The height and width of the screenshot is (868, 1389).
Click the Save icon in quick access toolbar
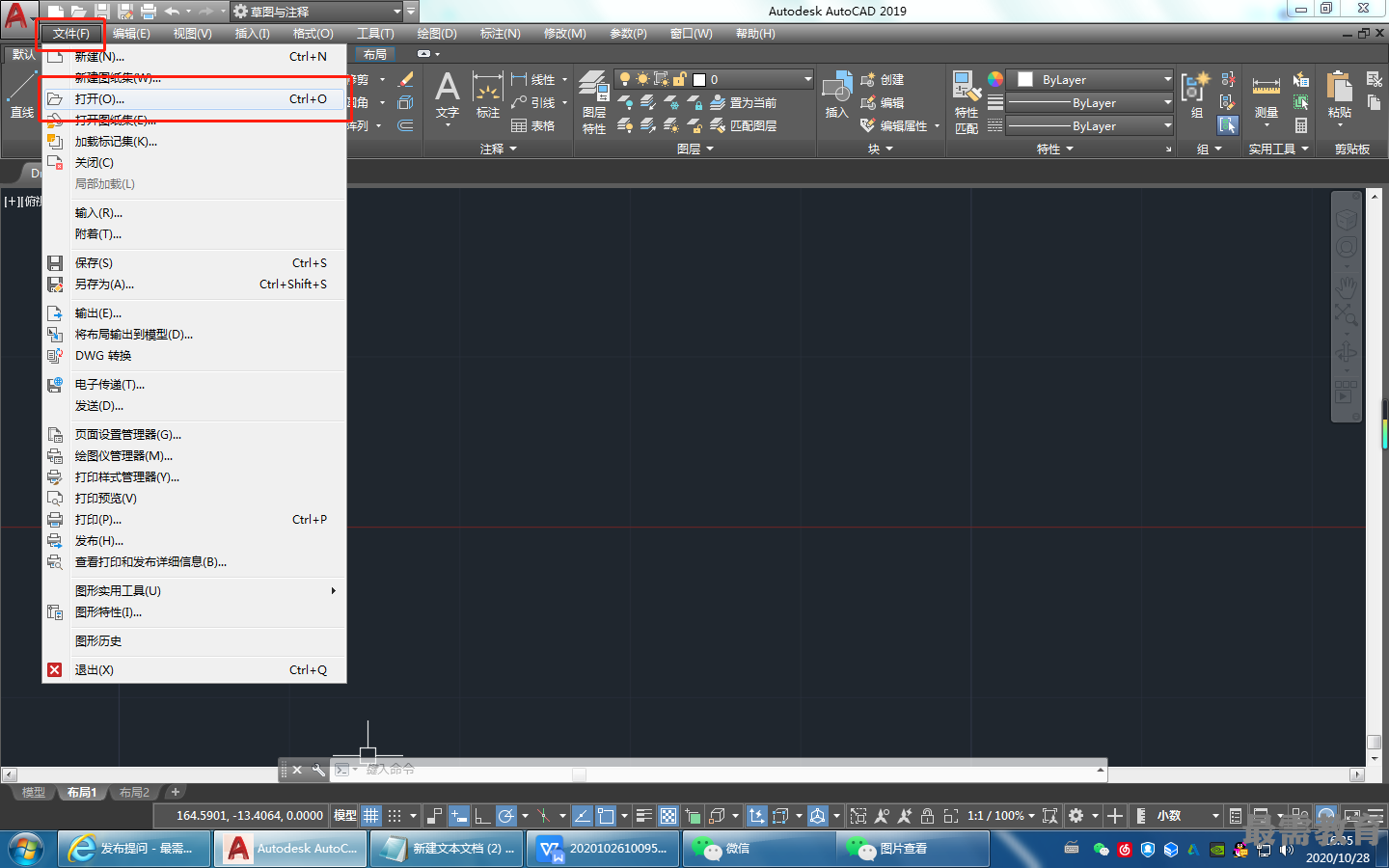tap(102, 12)
